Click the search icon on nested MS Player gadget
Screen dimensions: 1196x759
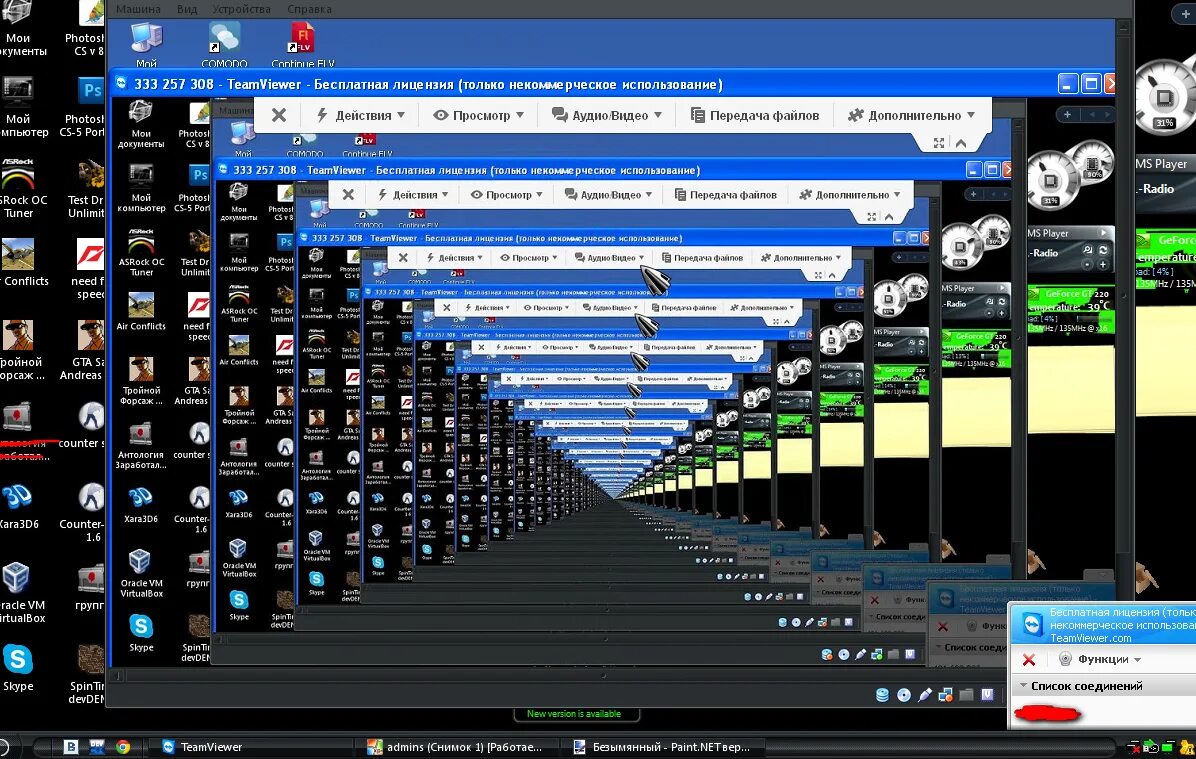pyautogui.click(x=1088, y=250)
